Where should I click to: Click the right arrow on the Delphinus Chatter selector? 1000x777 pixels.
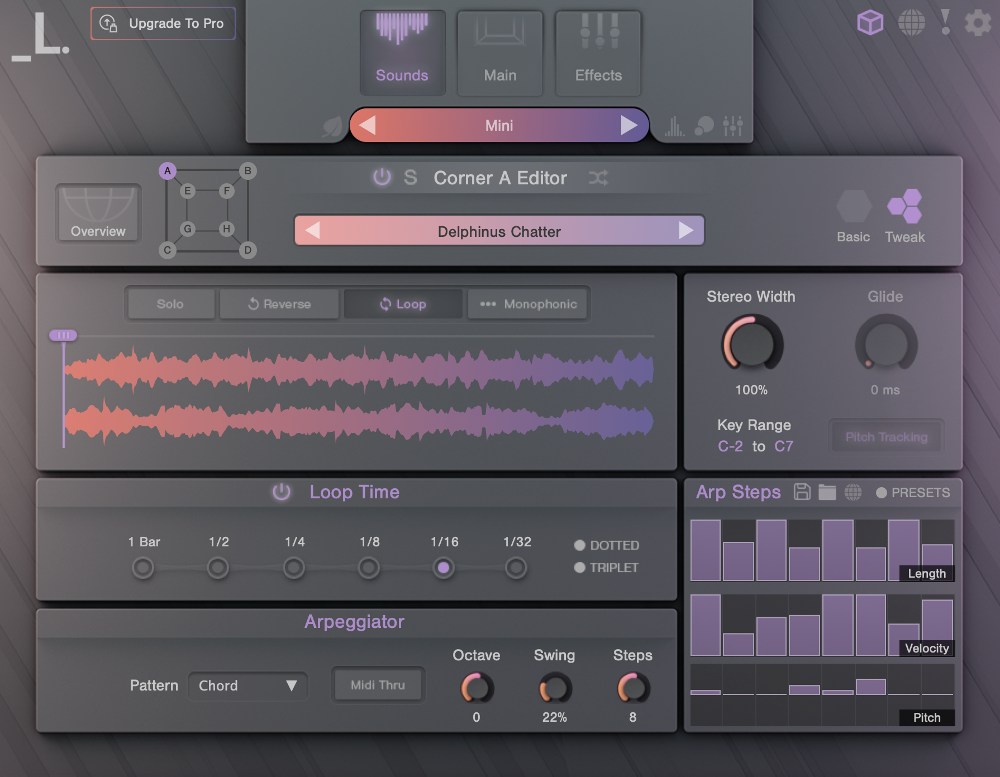(688, 230)
